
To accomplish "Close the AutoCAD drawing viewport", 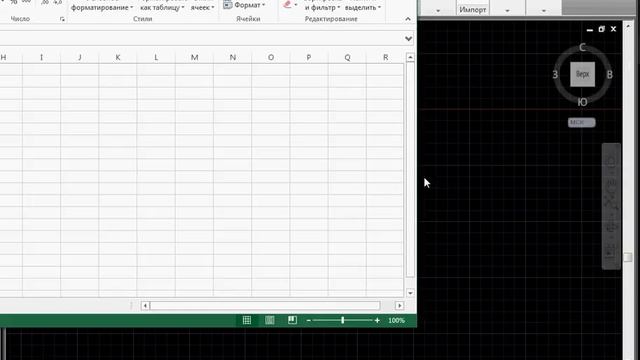I will 613,29.
